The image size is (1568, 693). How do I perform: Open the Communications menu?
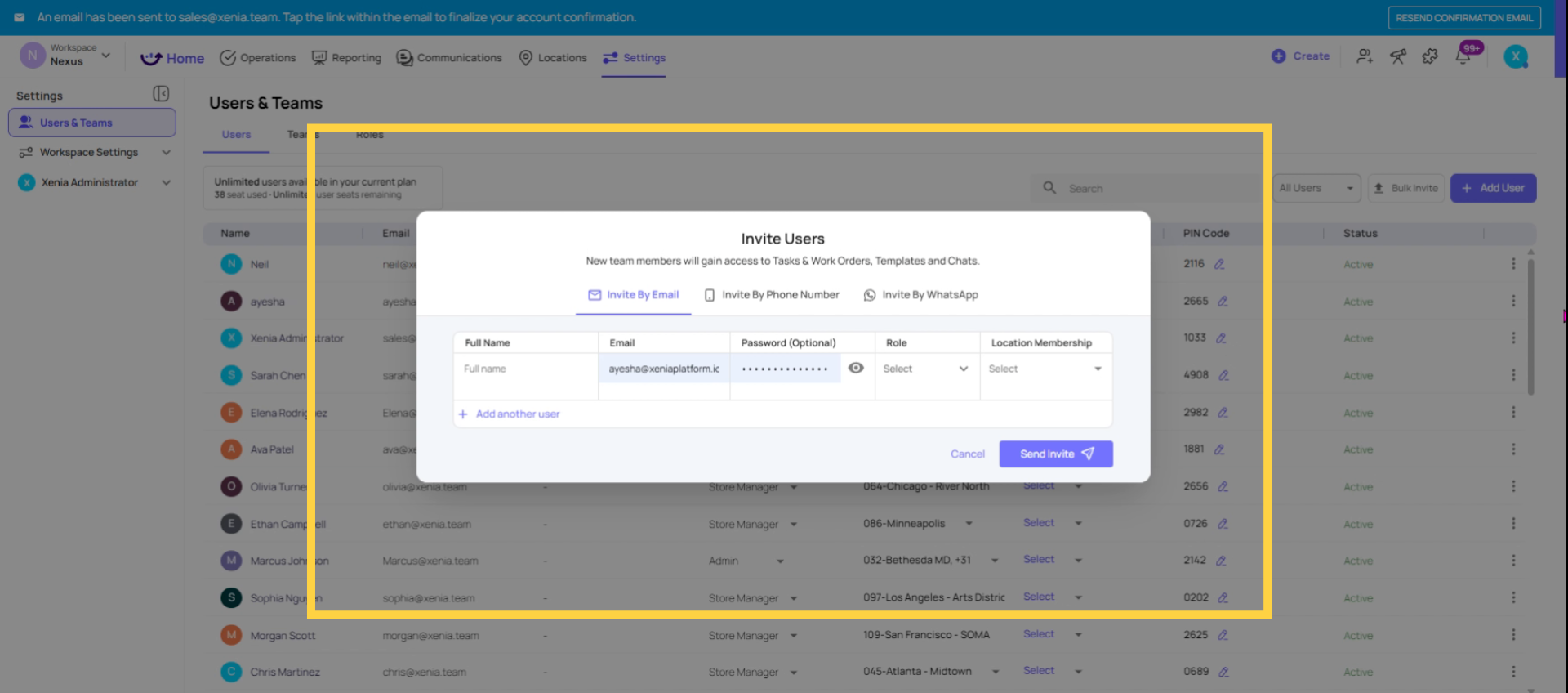pyautogui.click(x=449, y=58)
